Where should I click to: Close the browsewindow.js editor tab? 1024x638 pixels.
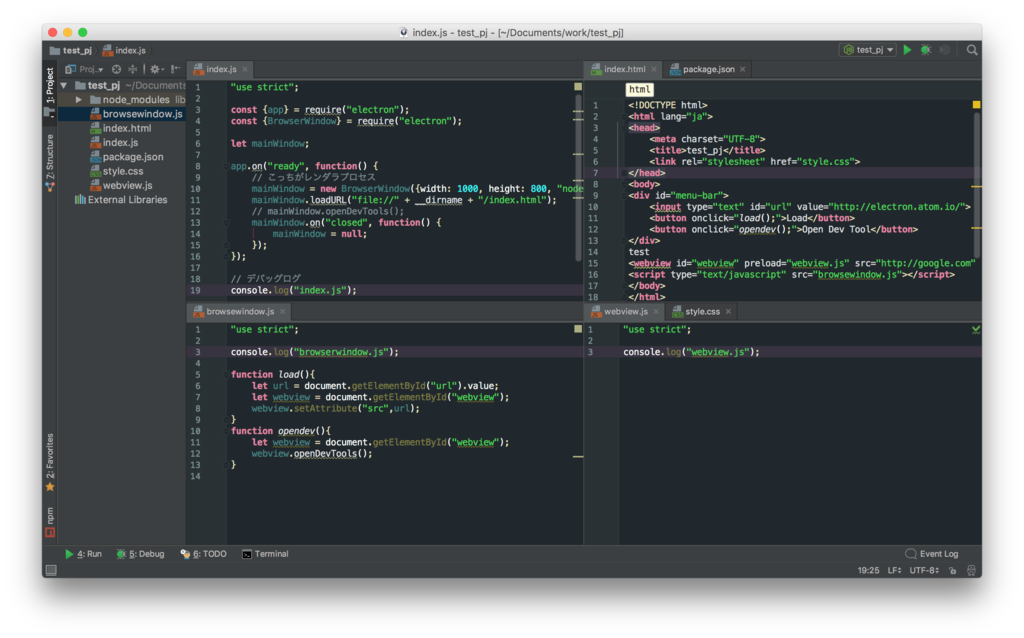[283, 312]
